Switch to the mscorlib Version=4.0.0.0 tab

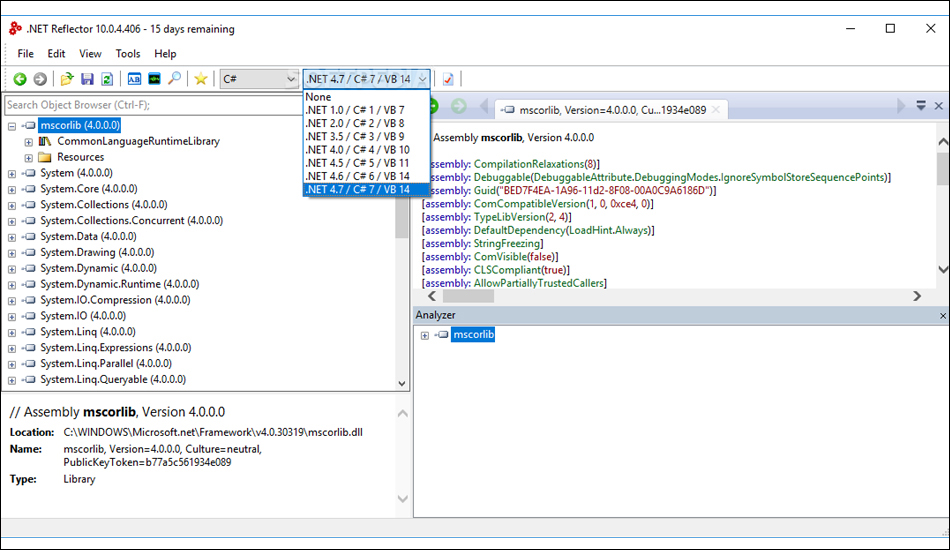611,110
